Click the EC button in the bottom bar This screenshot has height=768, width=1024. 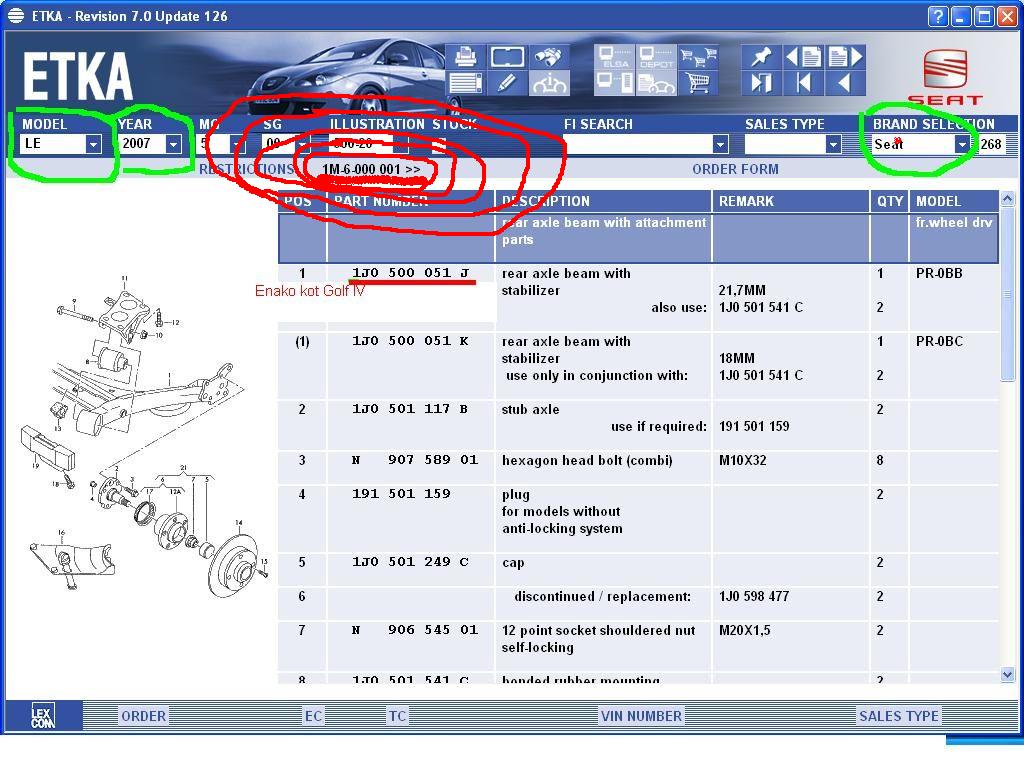click(x=313, y=716)
